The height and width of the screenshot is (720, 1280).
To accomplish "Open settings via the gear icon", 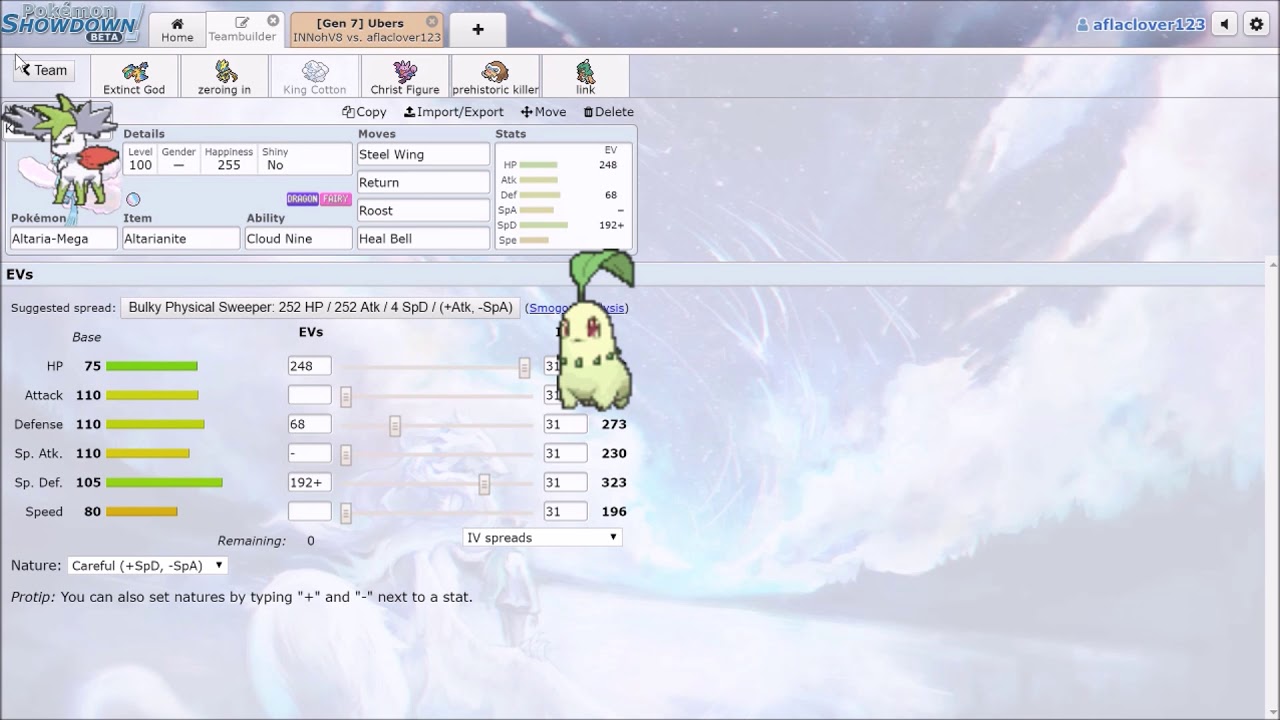I will click(x=1257, y=25).
